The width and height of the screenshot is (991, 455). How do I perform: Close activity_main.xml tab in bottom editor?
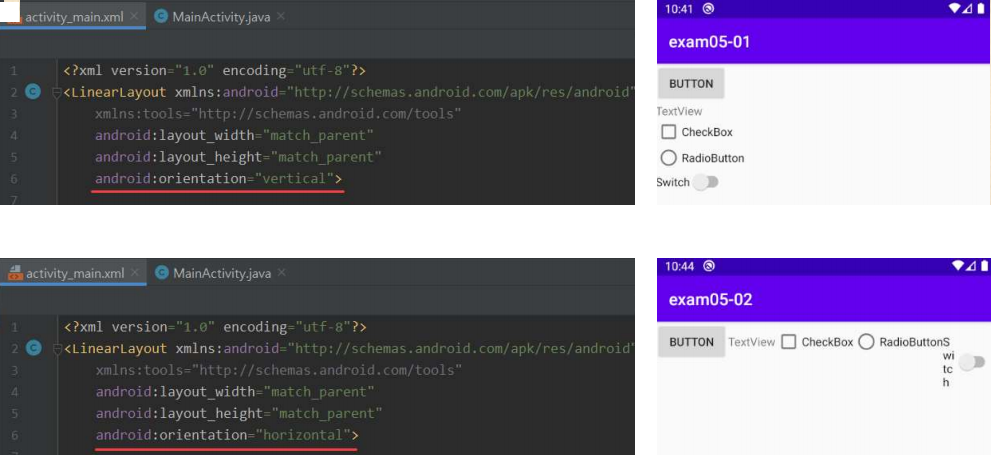[134, 272]
